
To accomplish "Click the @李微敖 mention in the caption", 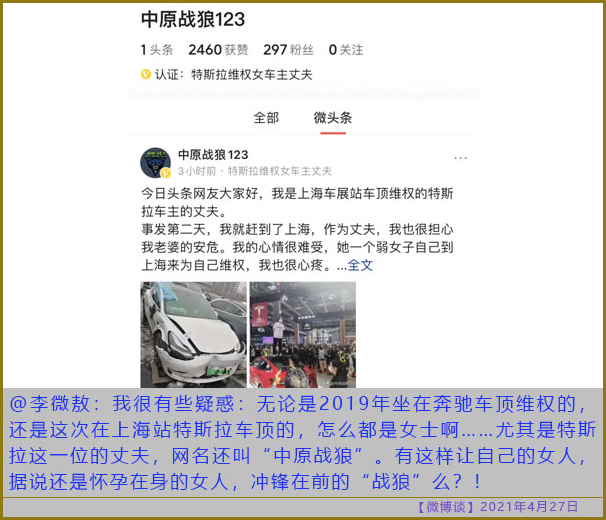I will pyautogui.click(x=50, y=404).
